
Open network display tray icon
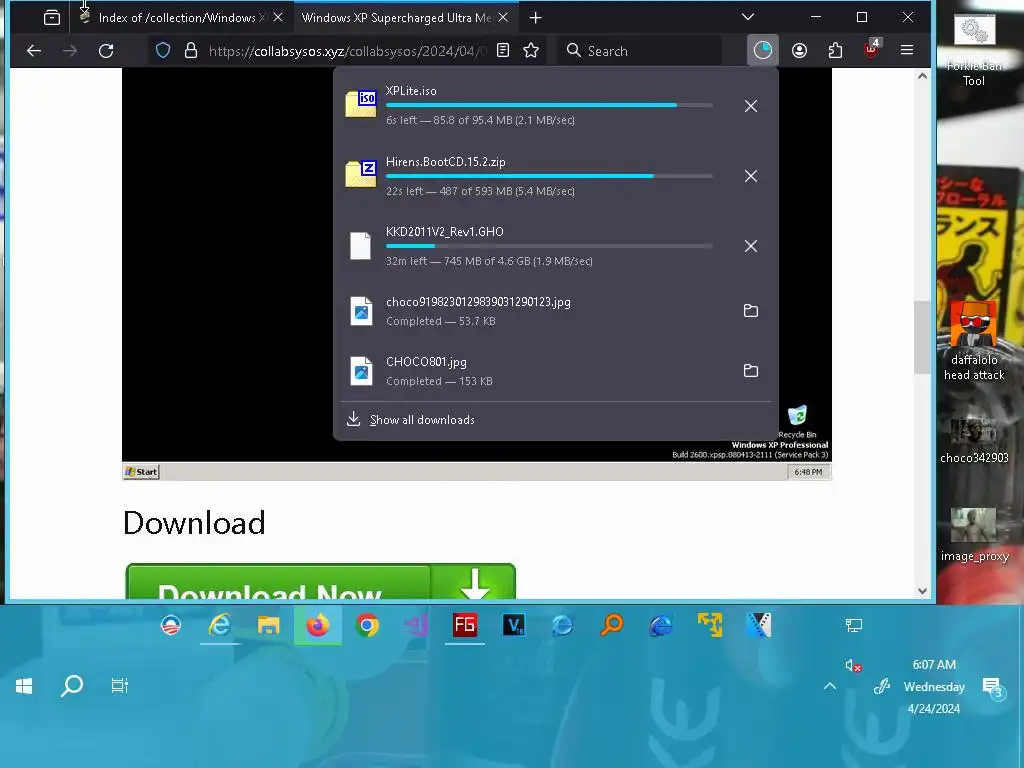pyautogui.click(x=854, y=626)
